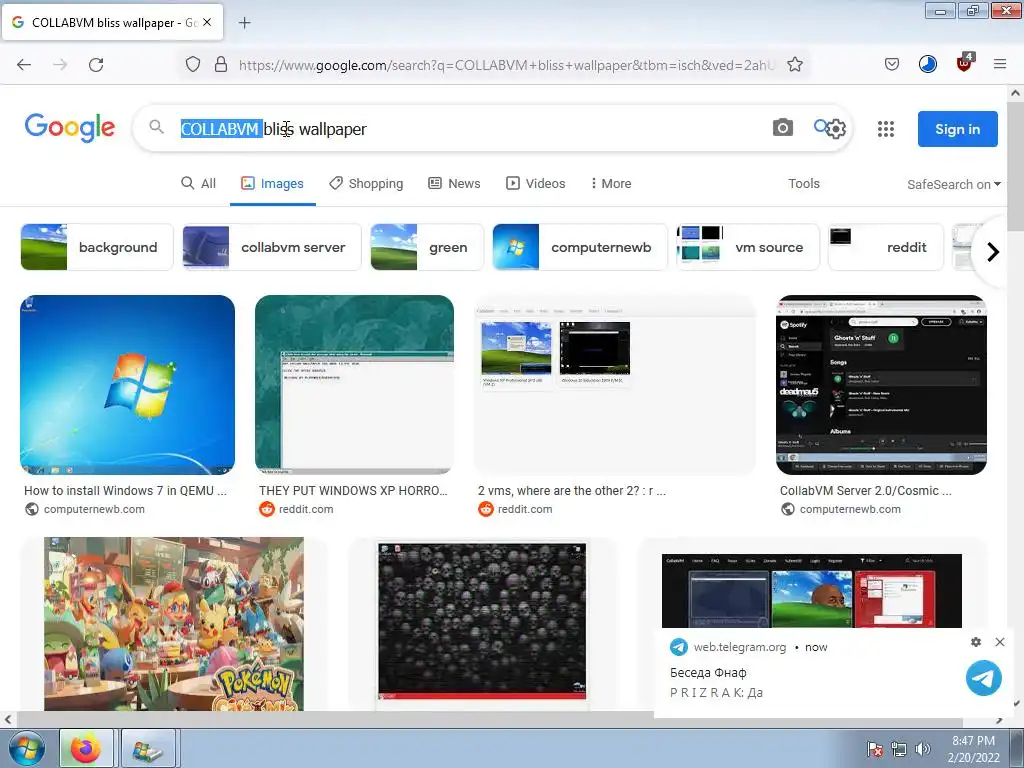Click the vertical scrollbar thumb
This screenshot has width=1024, height=768.
(1015, 167)
